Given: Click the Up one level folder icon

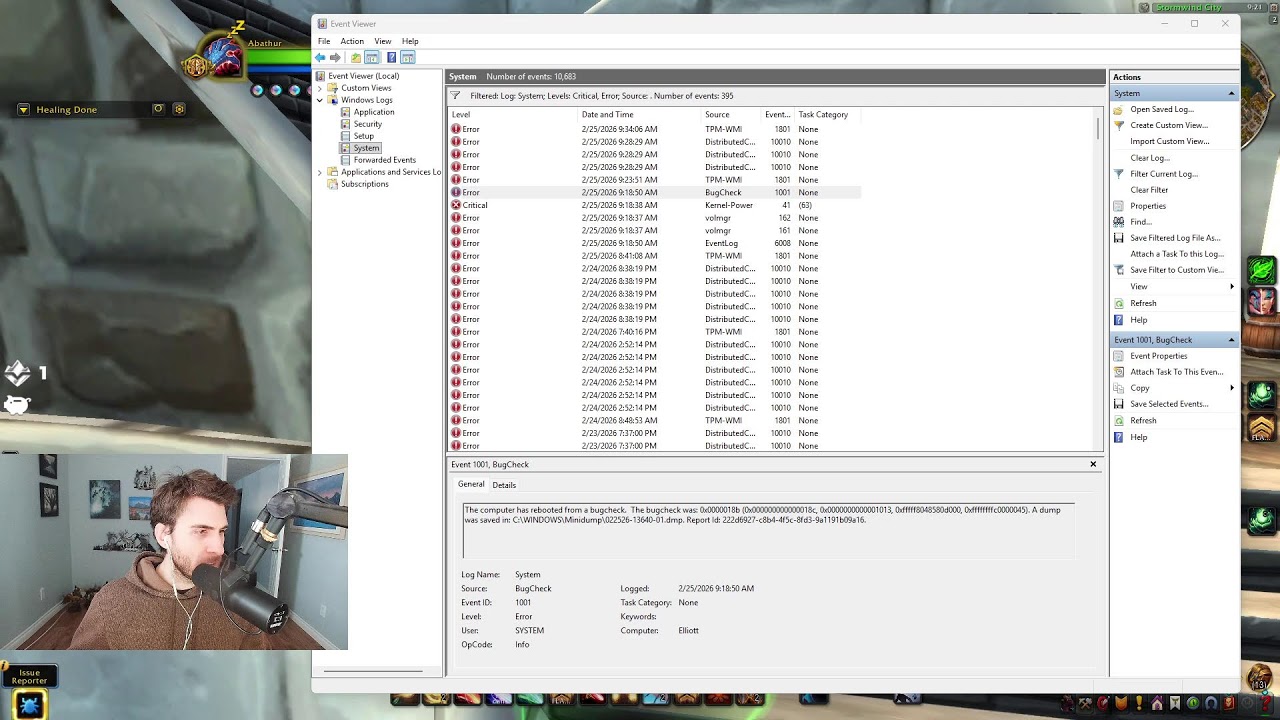Looking at the screenshot, I should click(356, 57).
